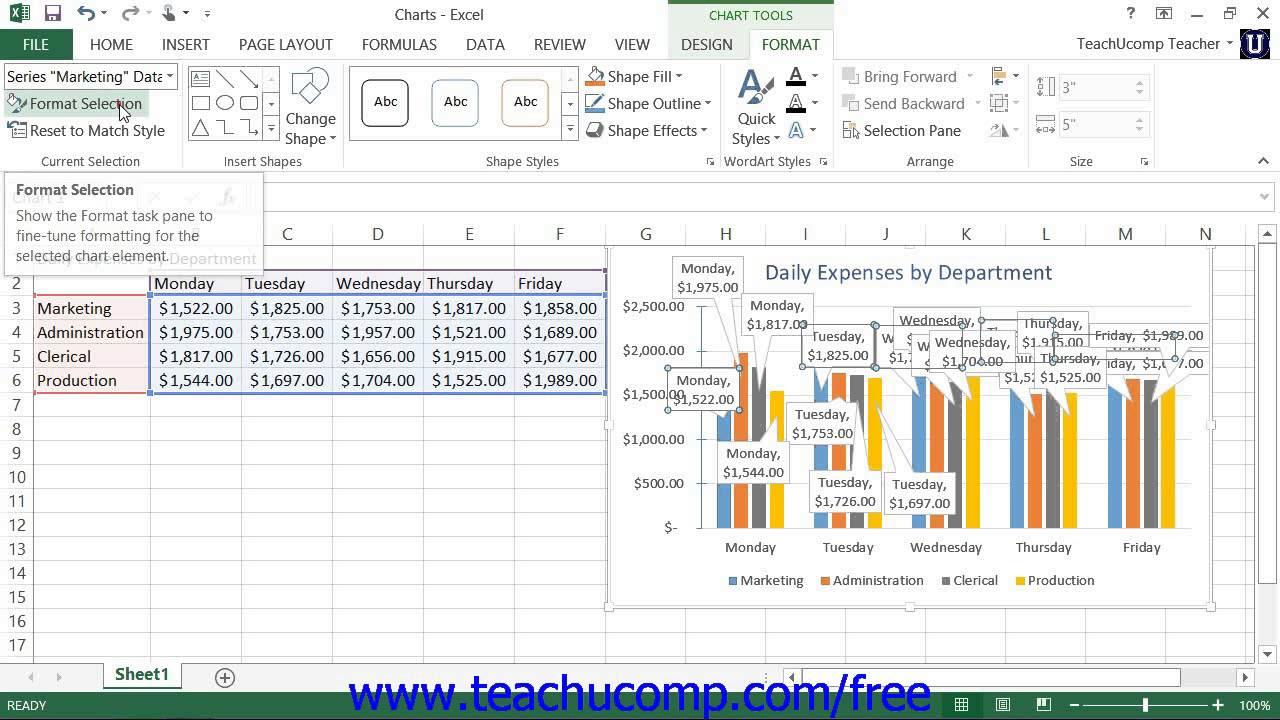
Task: Switch to the HOME tab
Action: point(111,44)
